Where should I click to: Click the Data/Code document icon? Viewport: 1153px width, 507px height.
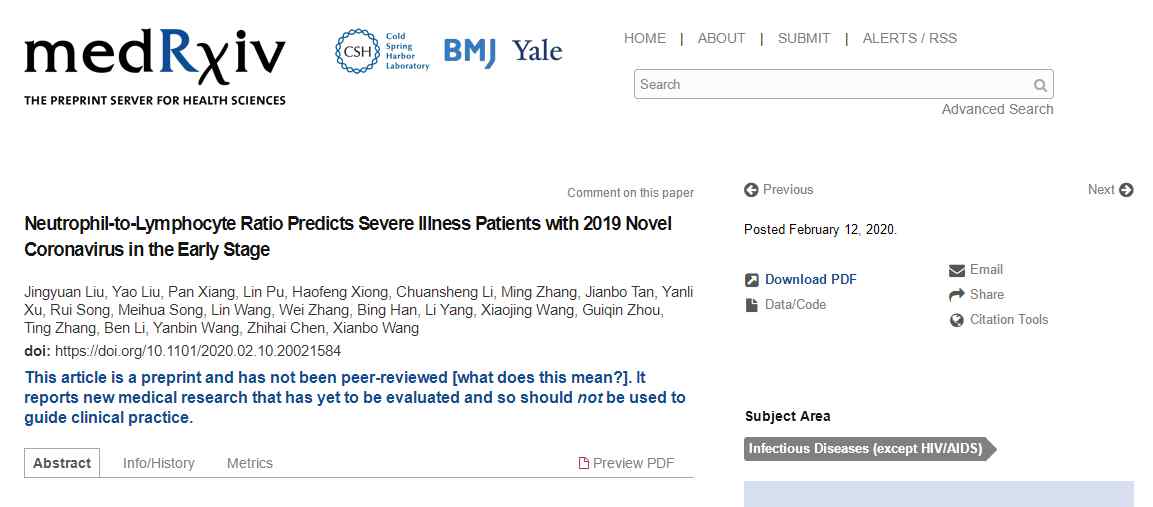click(752, 305)
